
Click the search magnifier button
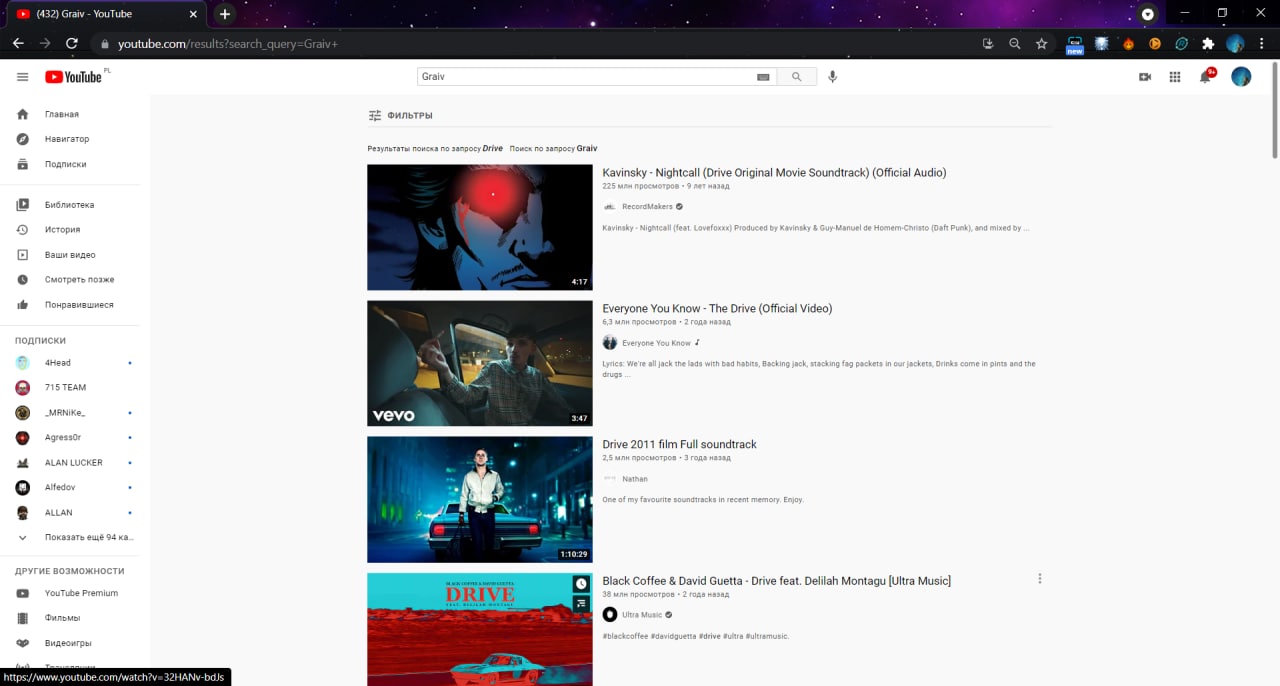(x=797, y=77)
